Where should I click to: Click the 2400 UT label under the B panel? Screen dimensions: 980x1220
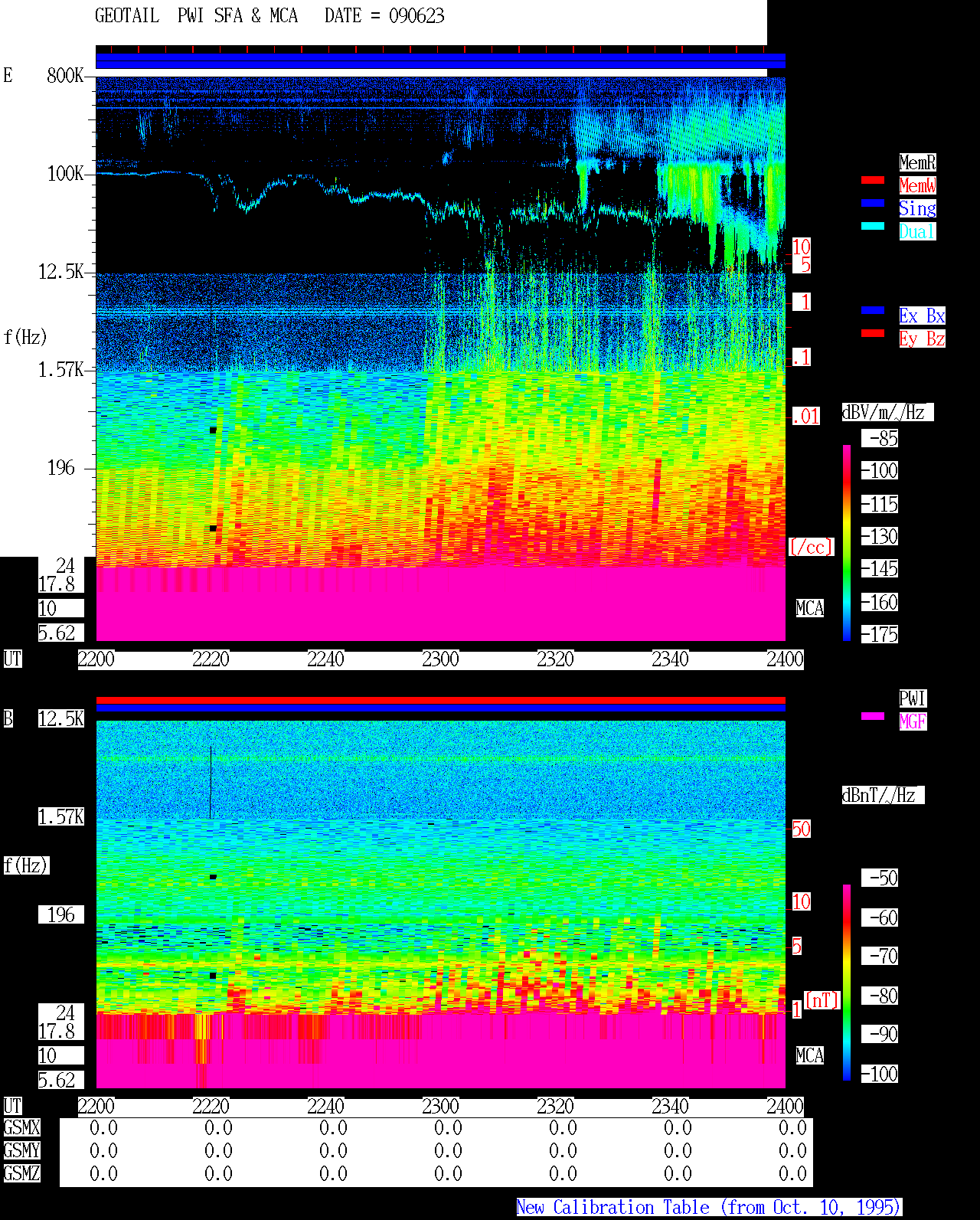(785, 1106)
